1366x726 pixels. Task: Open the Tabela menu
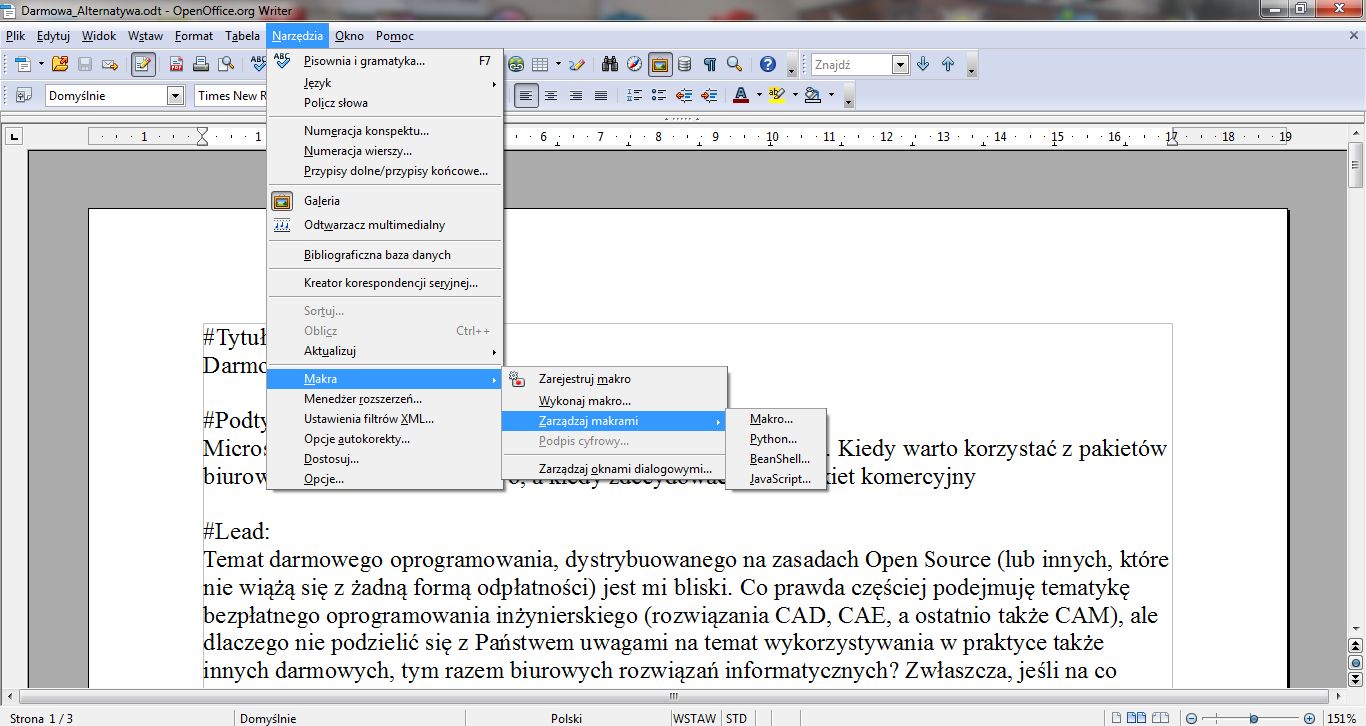point(242,36)
